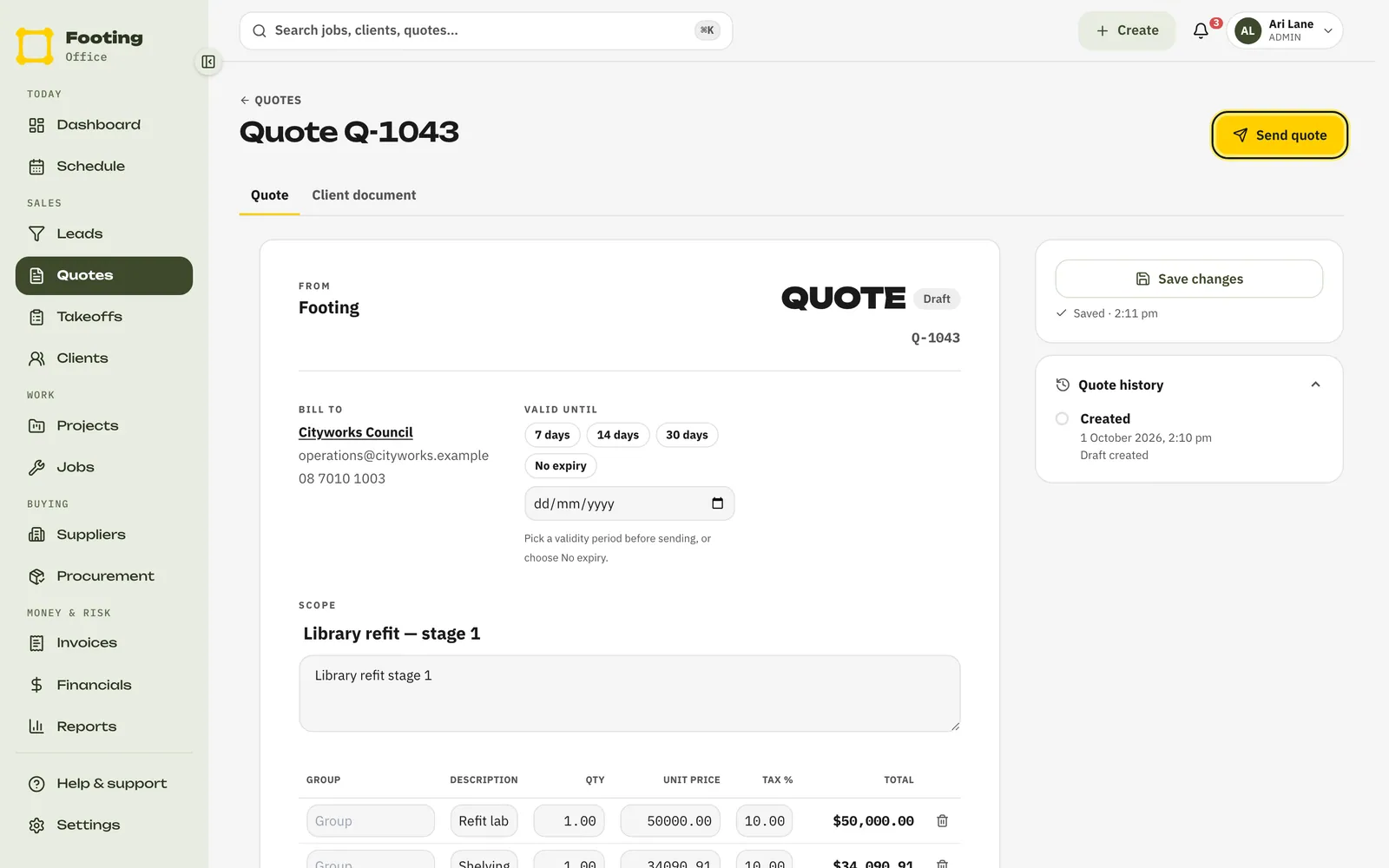Select 30 days validity
The image size is (1389, 868).
pos(687,435)
